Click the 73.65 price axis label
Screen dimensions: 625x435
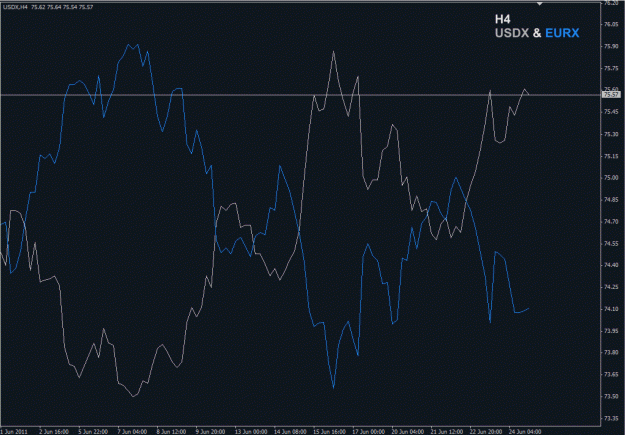tap(610, 374)
